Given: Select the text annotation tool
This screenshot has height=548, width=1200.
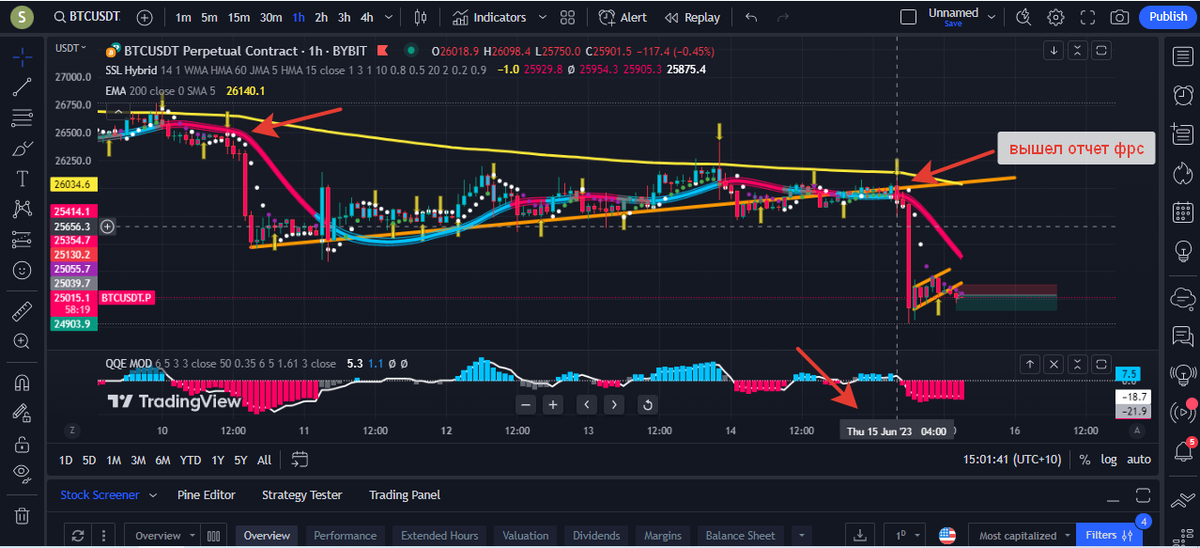Looking at the screenshot, I should [x=22, y=179].
